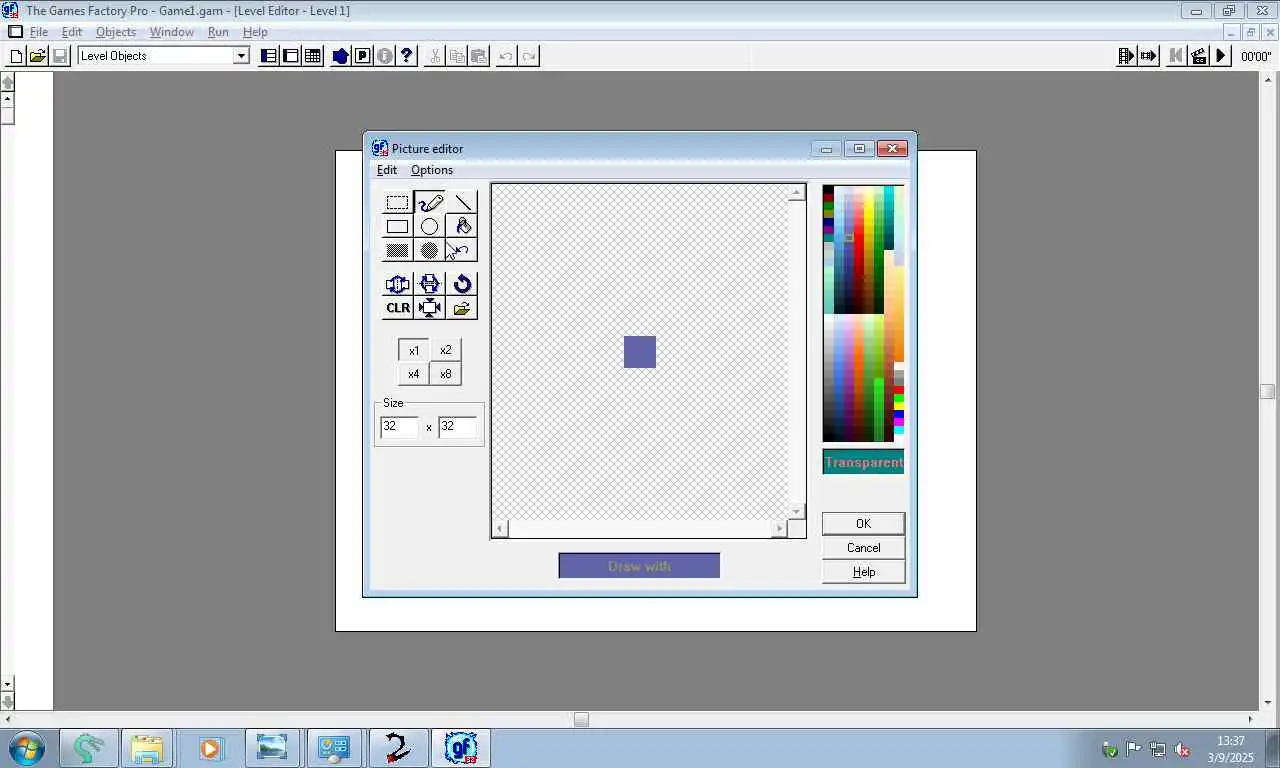
Task: Run the level with small filmstrip icon
Action: [1148, 56]
